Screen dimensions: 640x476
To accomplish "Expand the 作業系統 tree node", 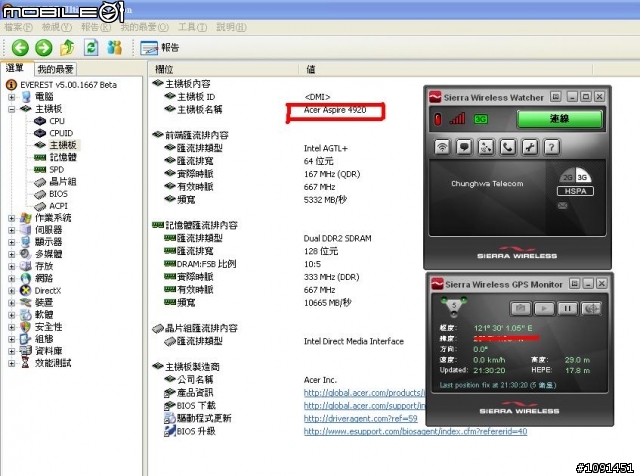I will pos(12,218).
